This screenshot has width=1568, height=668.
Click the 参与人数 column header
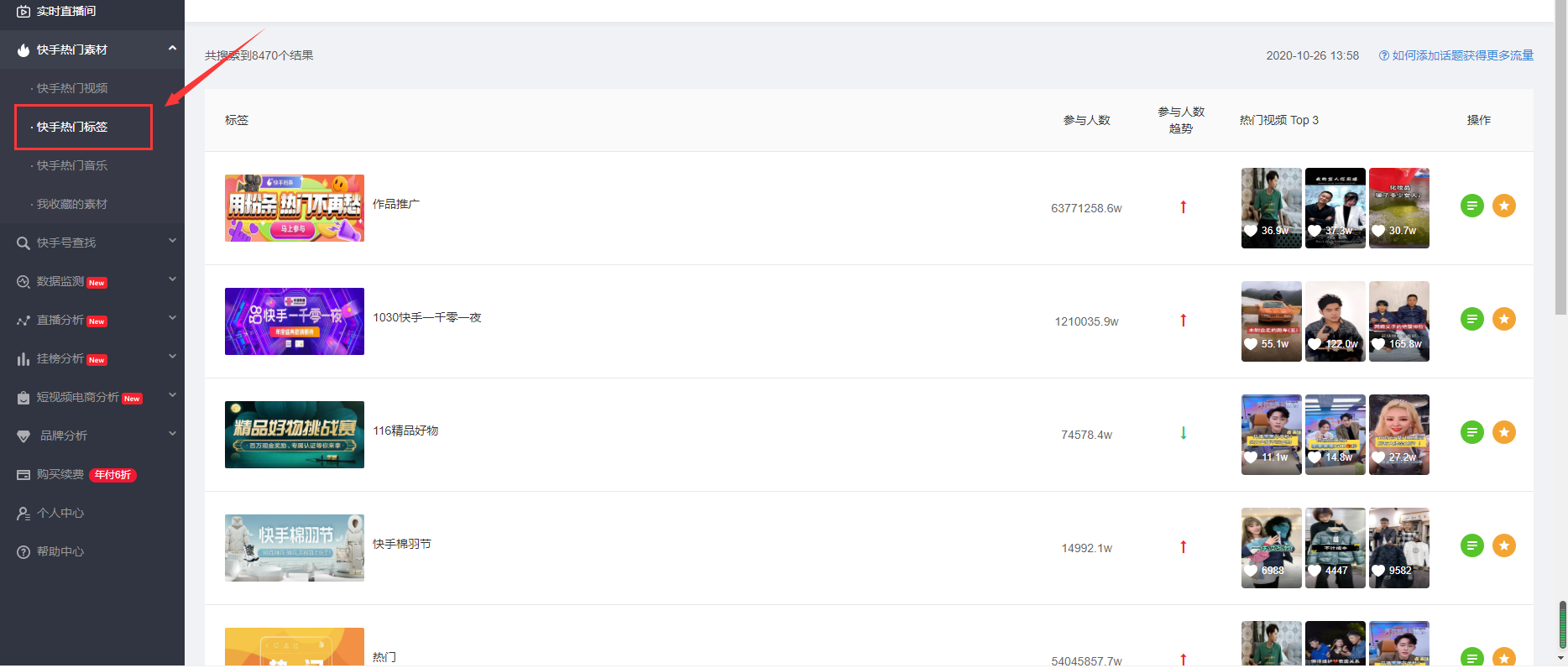pyautogui.click(x=1087, y=120)
